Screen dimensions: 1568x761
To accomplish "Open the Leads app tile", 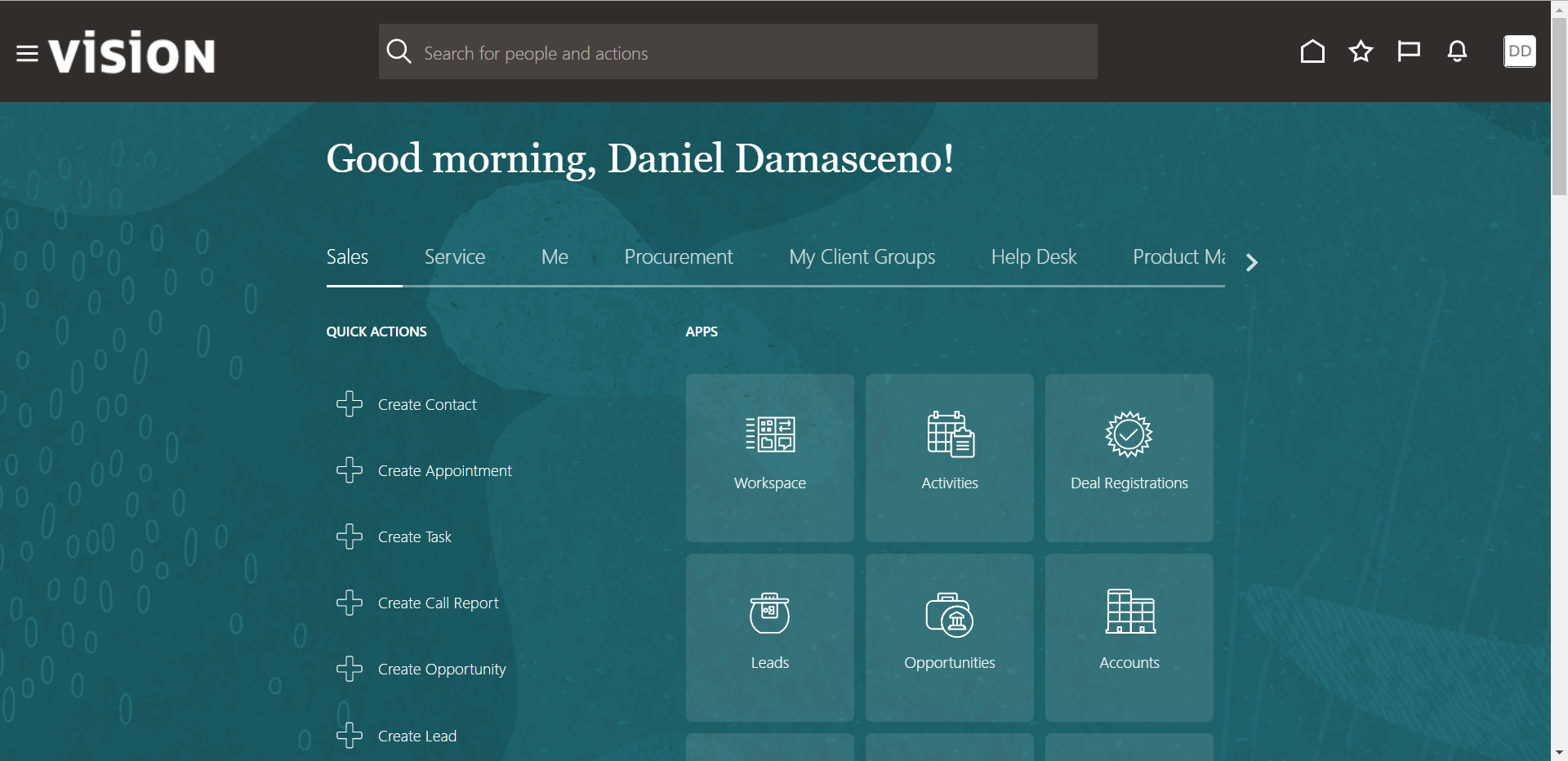I will [x=769, y=637].
